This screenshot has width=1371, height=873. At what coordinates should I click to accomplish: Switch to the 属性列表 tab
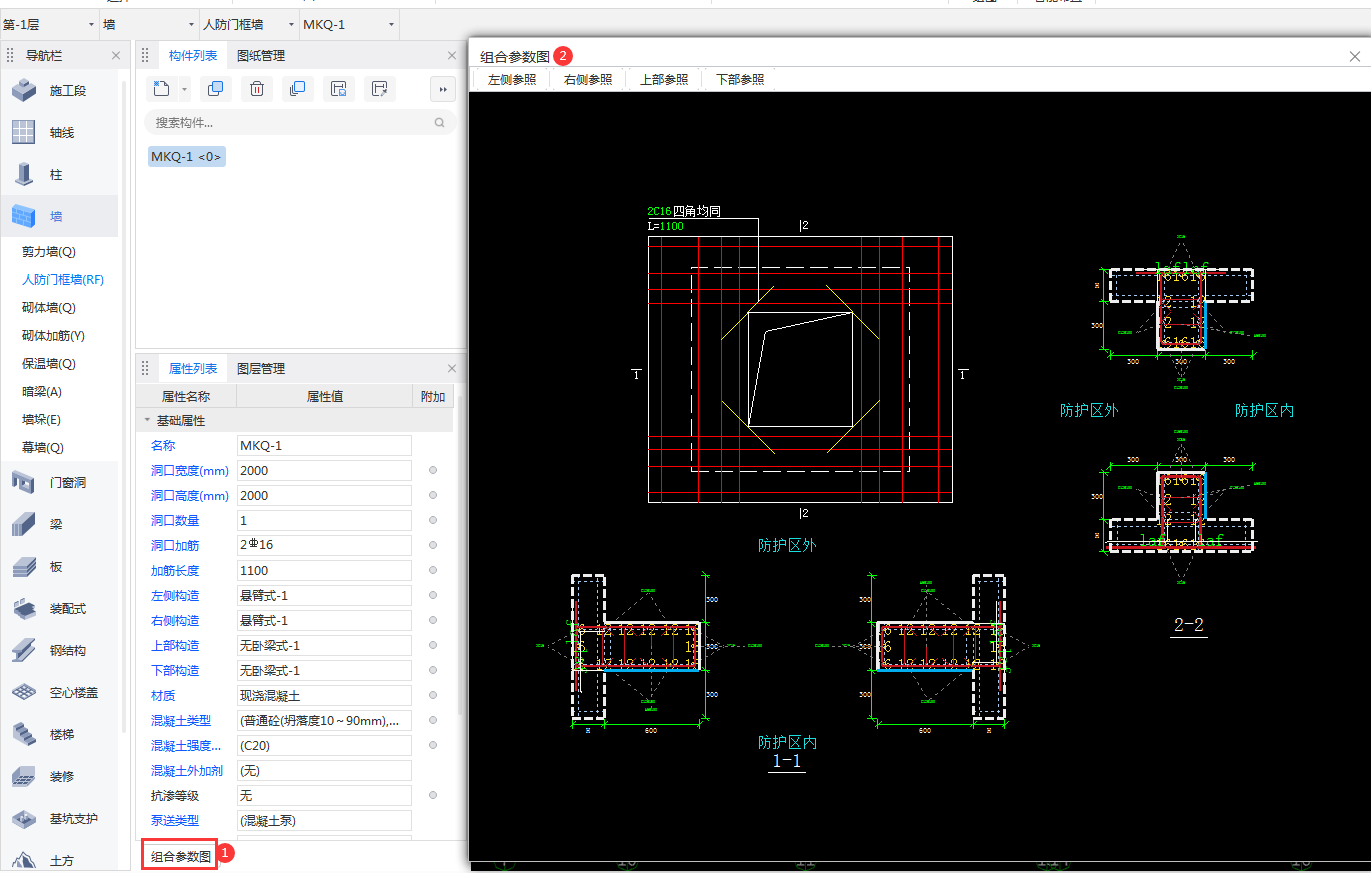[x=193, y=369]
